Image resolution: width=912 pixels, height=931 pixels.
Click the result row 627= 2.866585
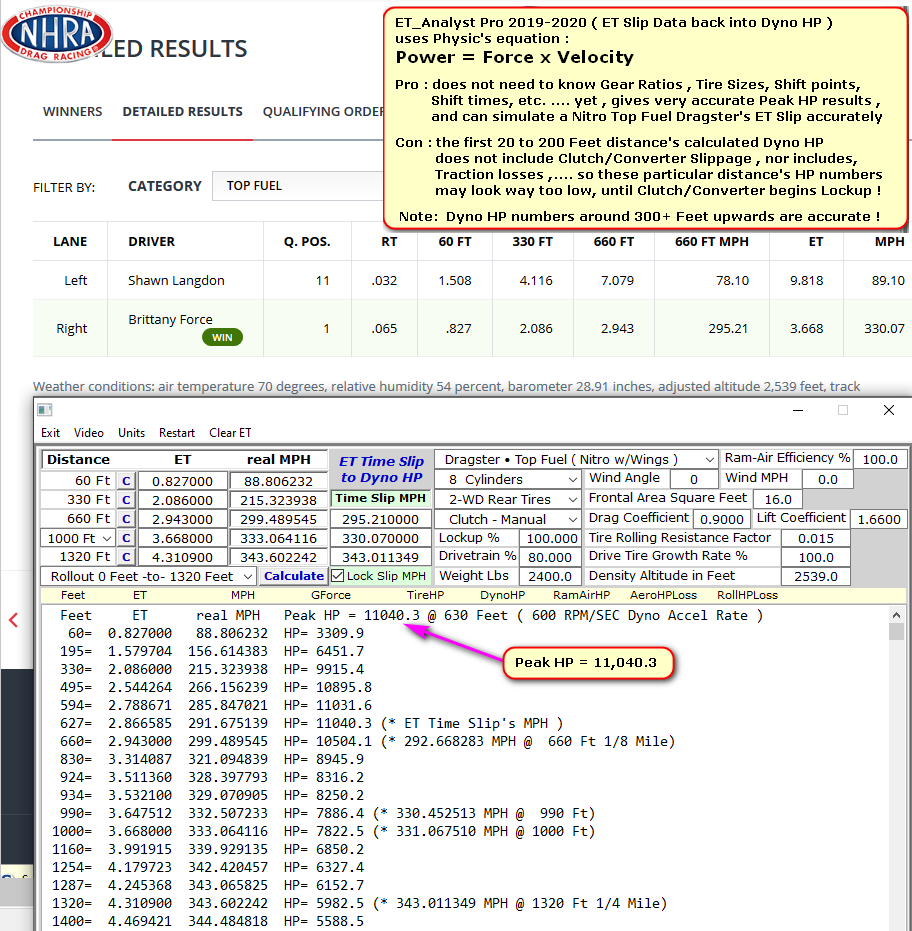[x=311, y=723]
